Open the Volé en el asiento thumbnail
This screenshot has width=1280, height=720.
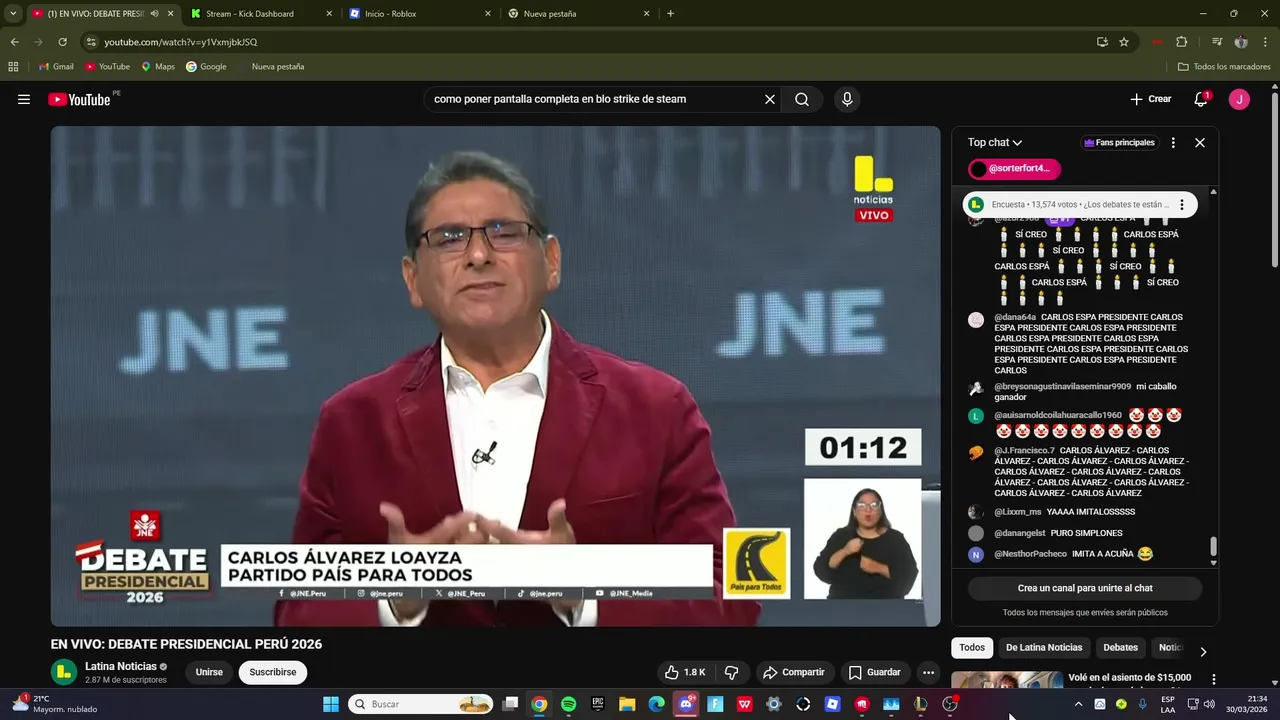1006,680
